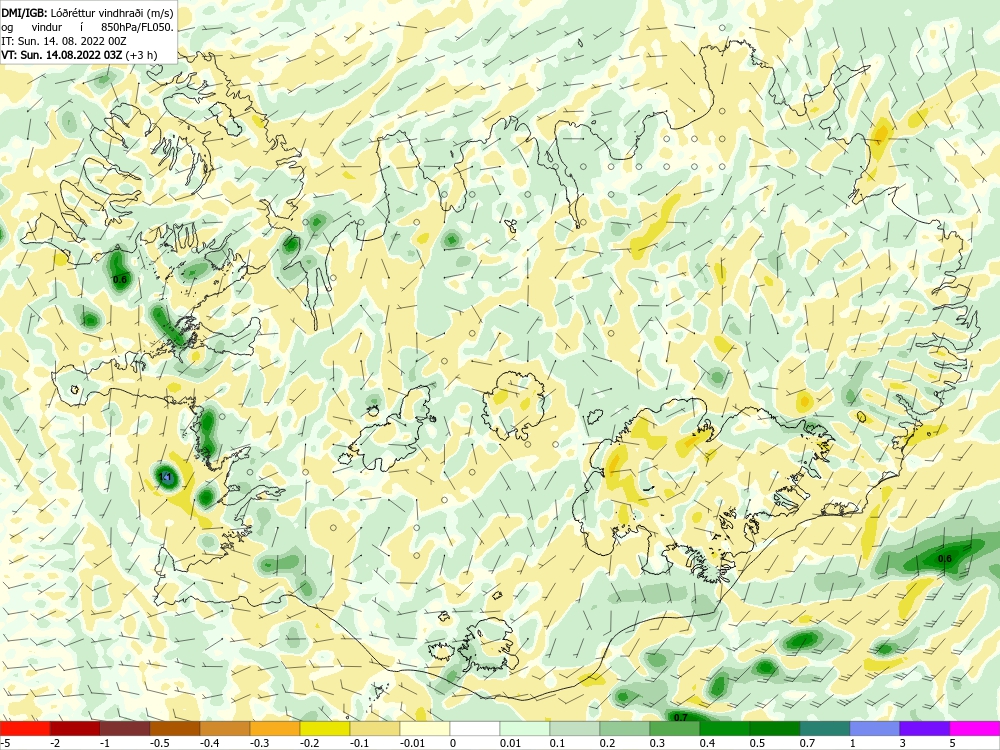Click the pale khaki swatch above -0.1

375,728
